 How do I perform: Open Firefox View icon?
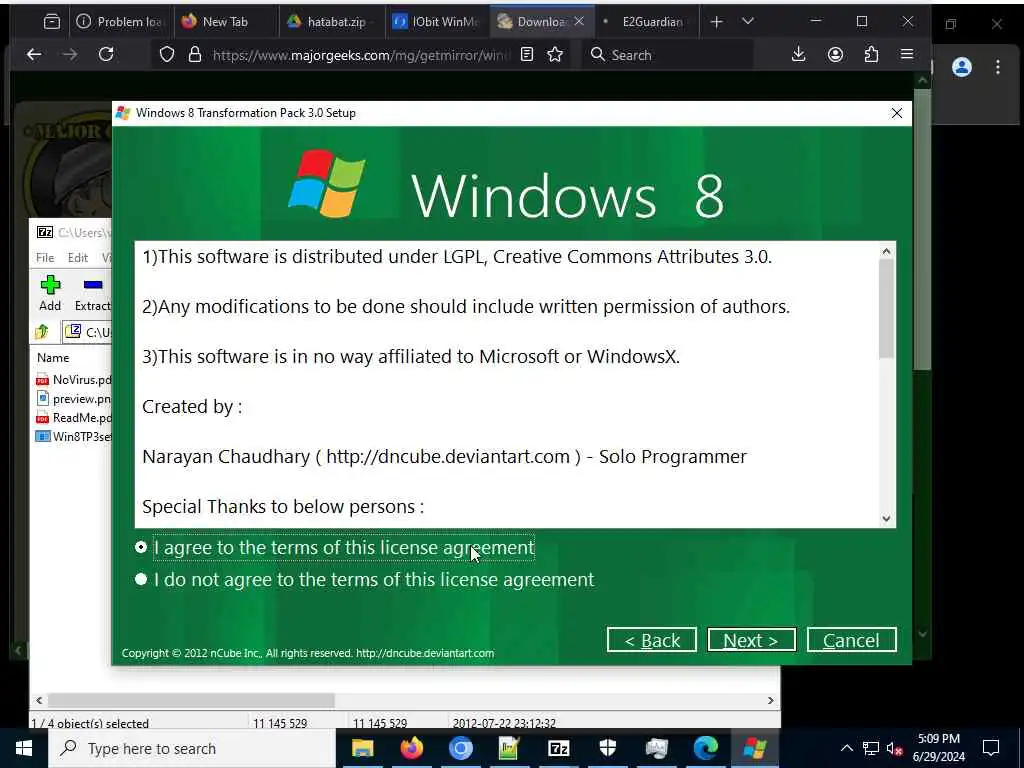(52, 22)
